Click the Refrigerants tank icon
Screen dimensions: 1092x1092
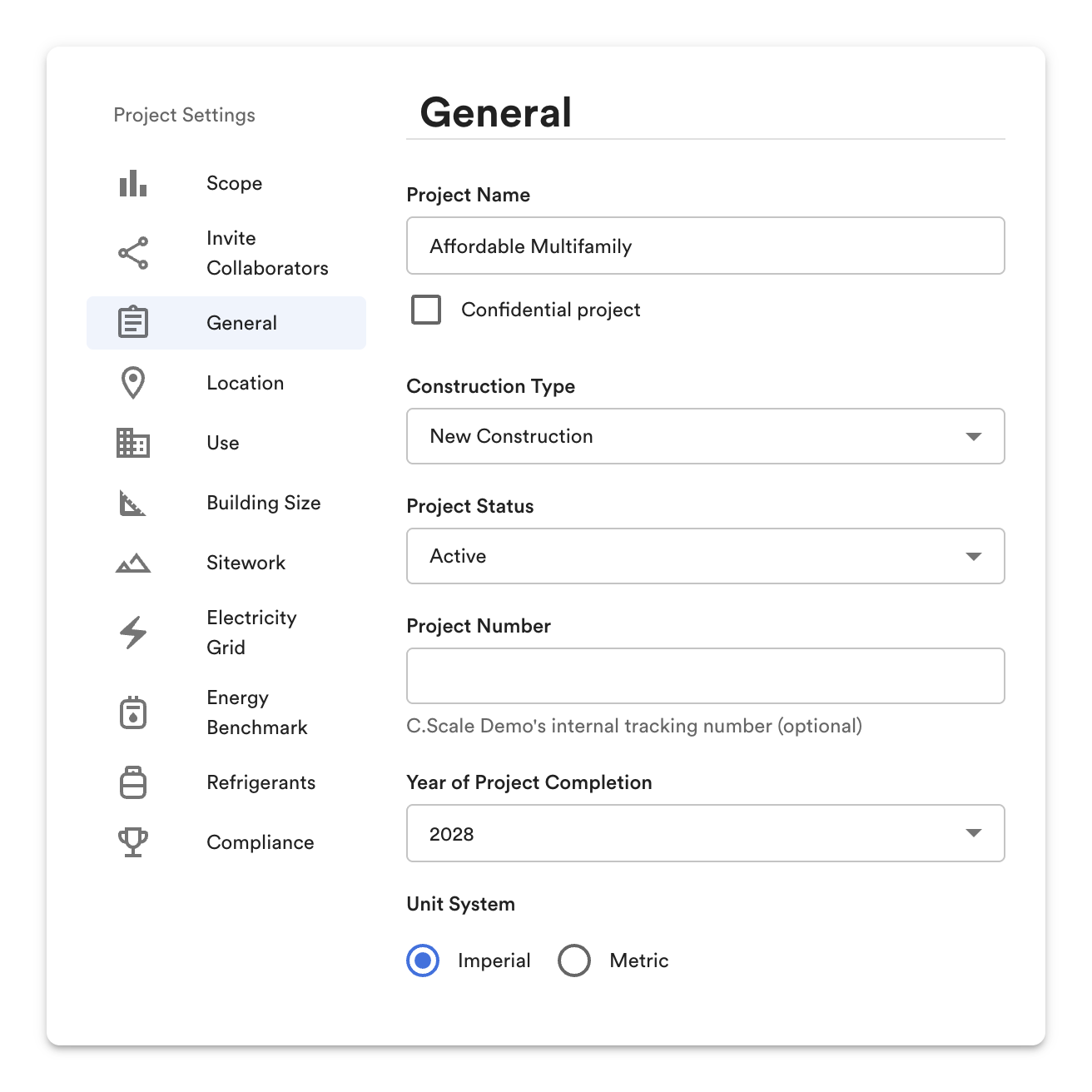tap(133, 782)
